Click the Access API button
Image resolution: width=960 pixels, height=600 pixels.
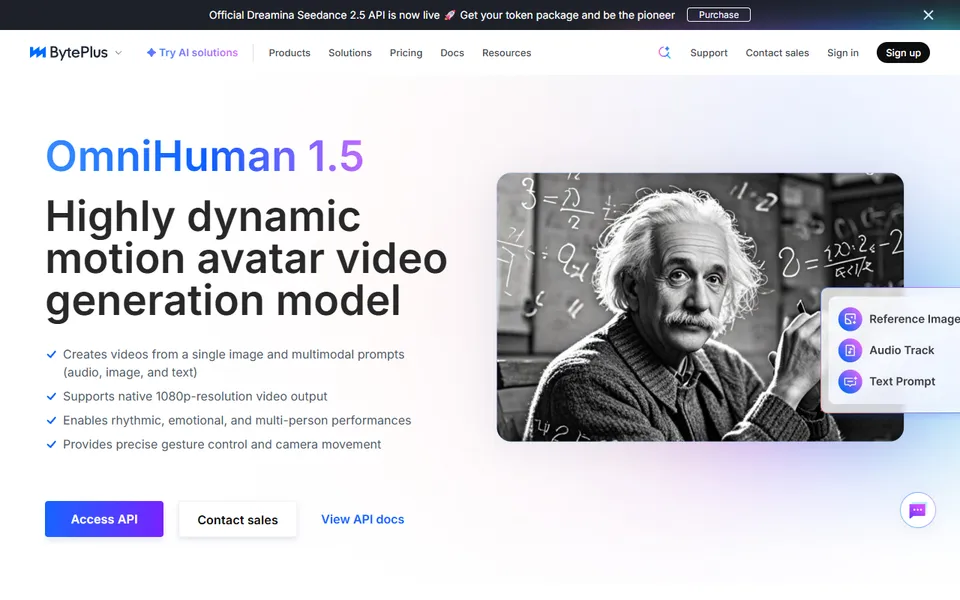click(104, 519)
